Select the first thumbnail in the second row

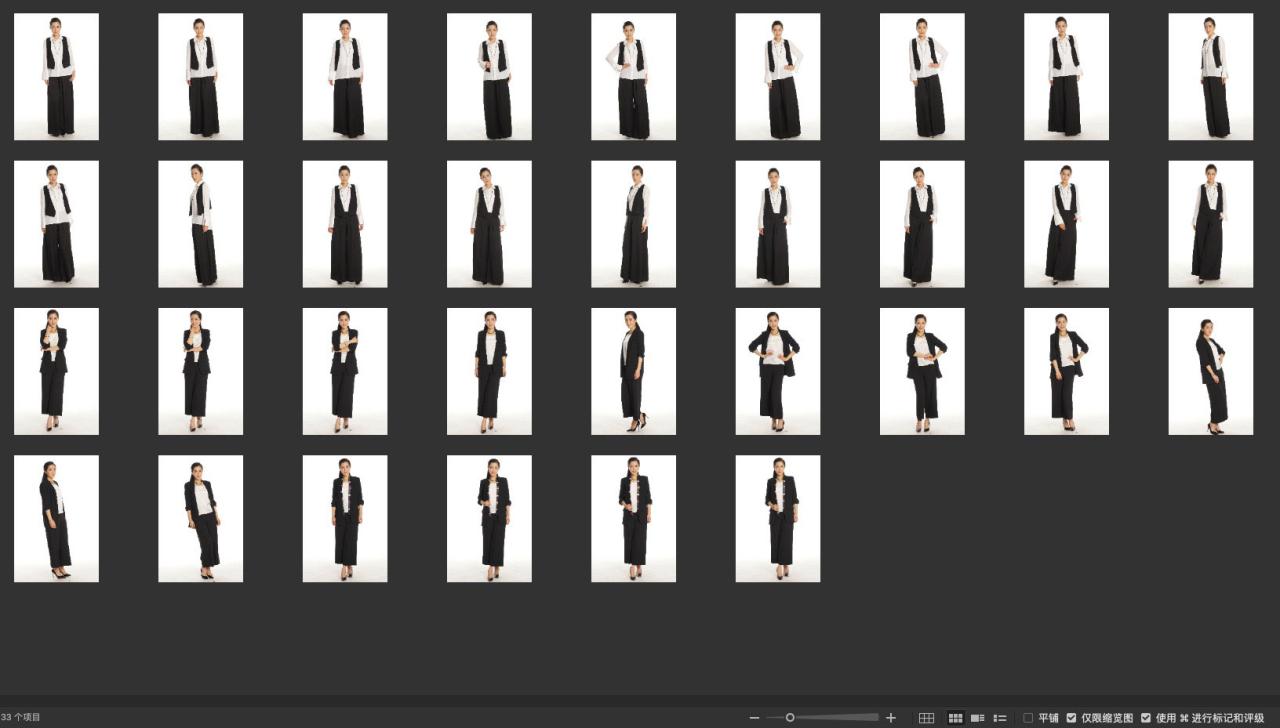click(56, 224)
